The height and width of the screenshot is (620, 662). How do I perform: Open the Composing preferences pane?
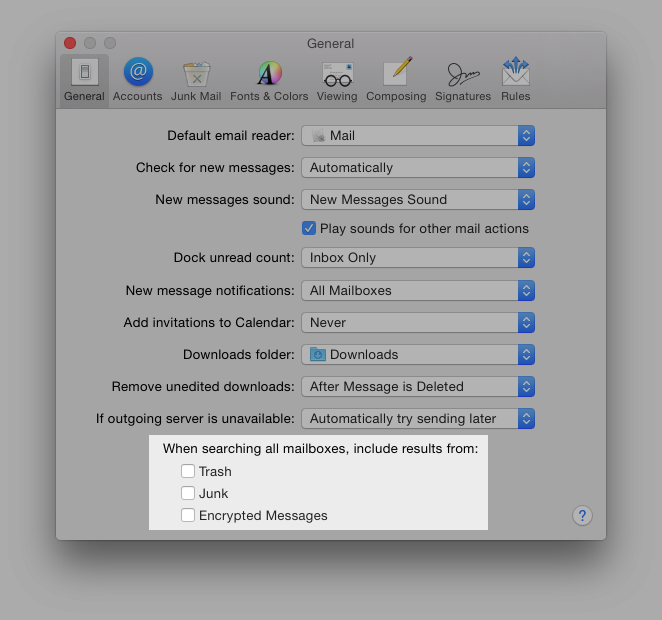coord(396,80)
